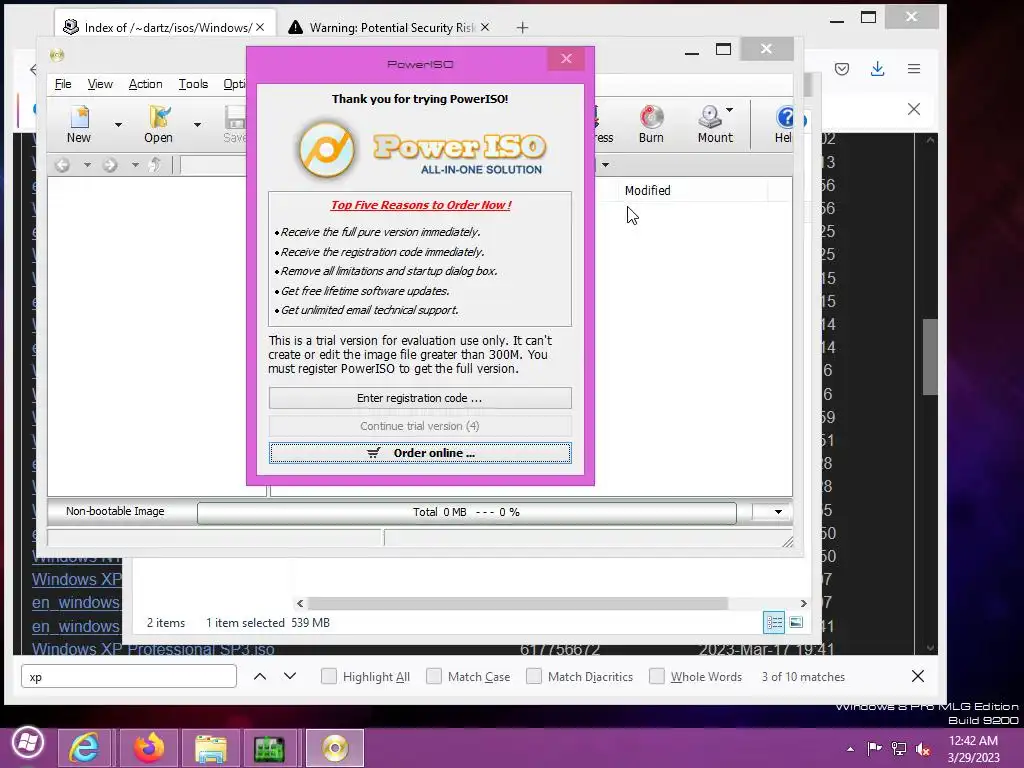The image size is (1024, 768).
Task: Click Enter registration code button
Action: coord(420,398)
